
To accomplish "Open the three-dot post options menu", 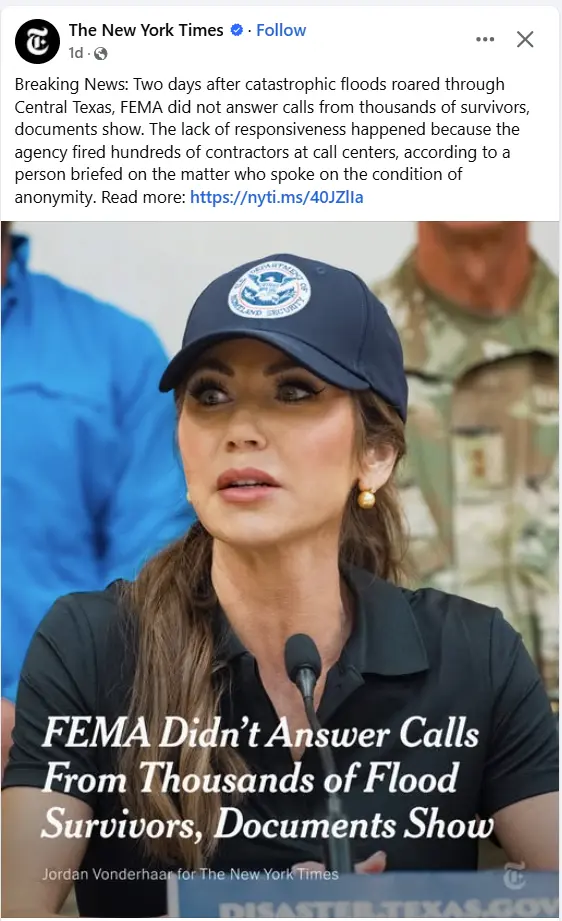I will pyautogui.click(x=484, y=39).
